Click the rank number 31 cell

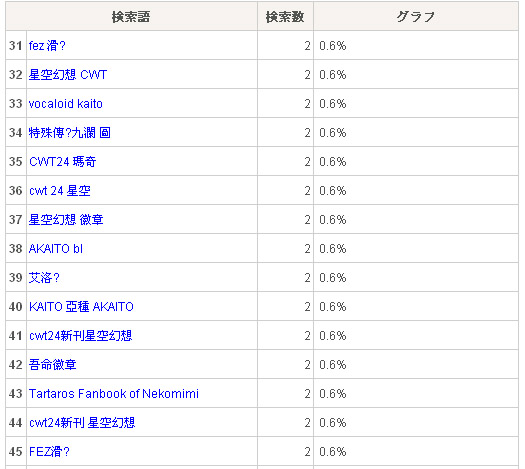click(x=16, y=46)
